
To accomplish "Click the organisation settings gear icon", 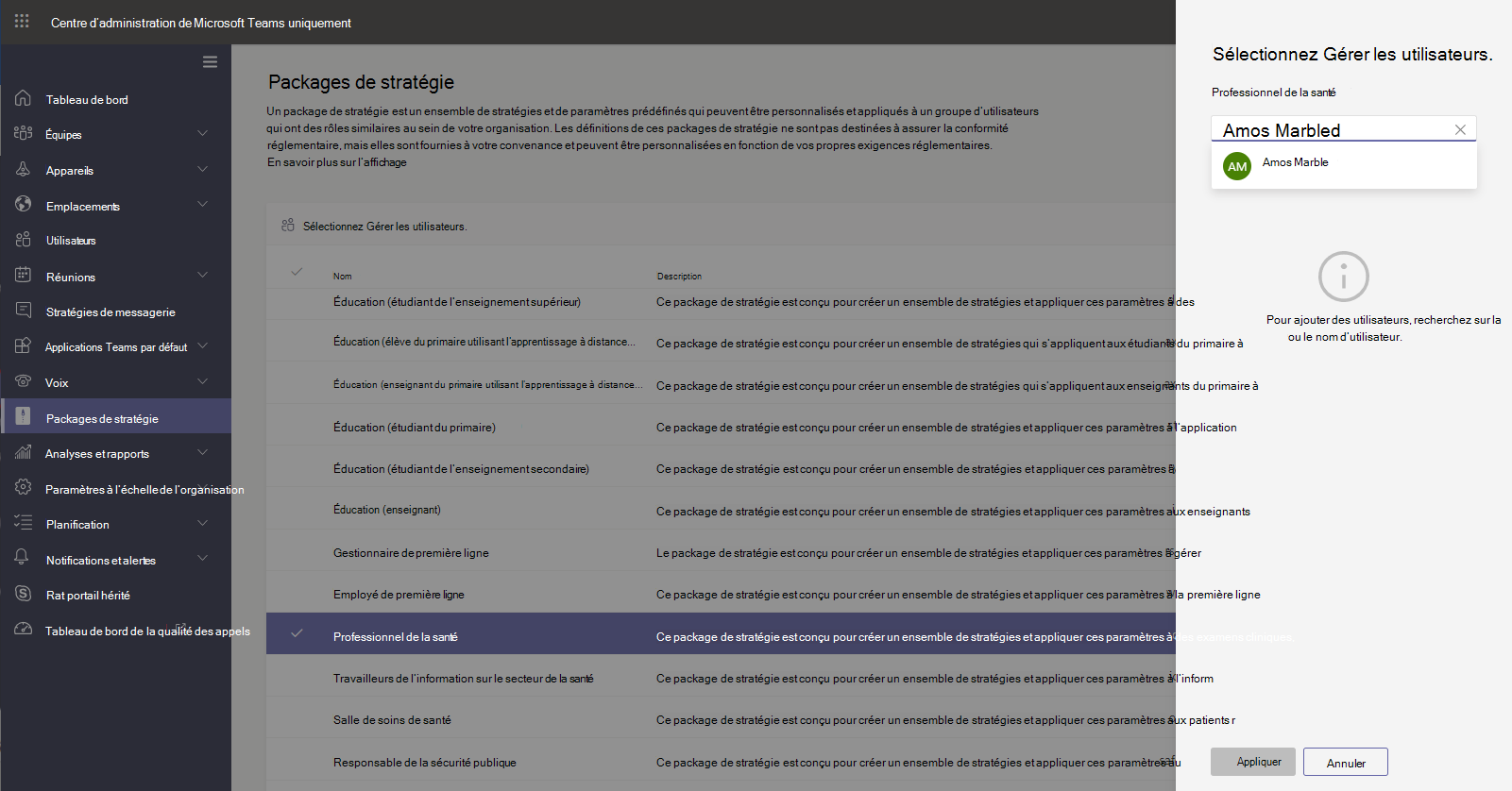I will point(24,487).
